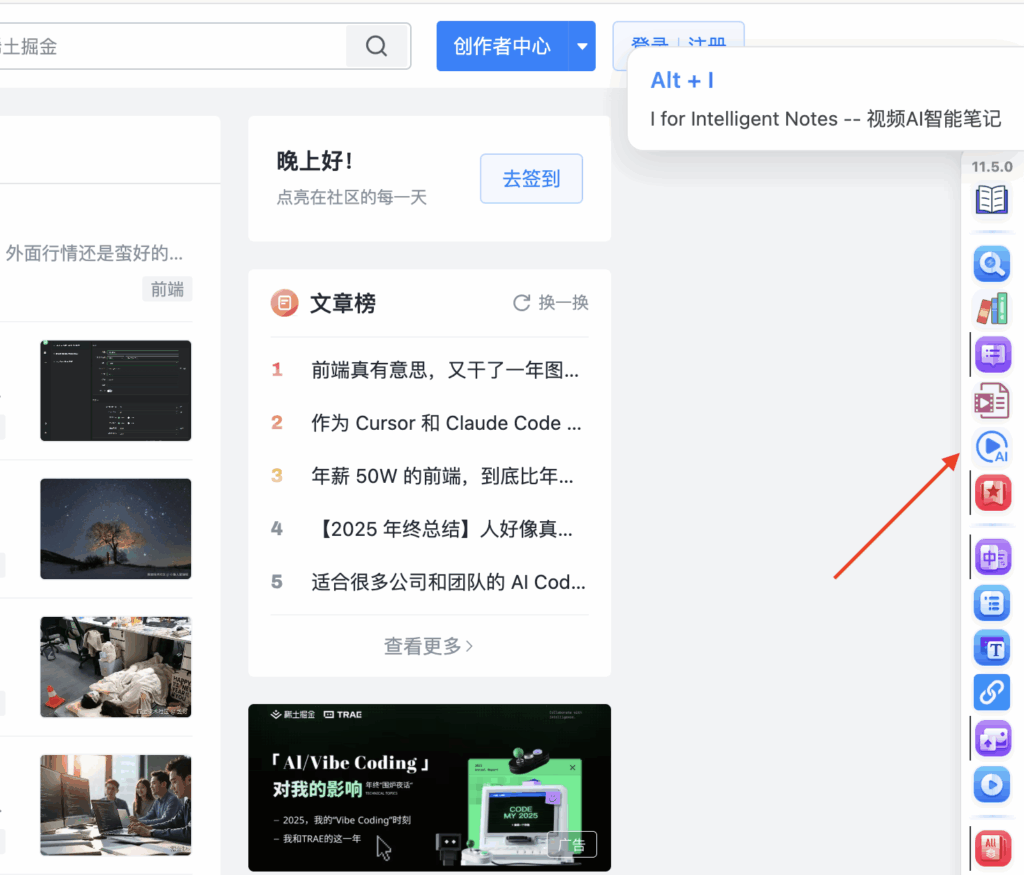Click the 去签到 check-in button
The width and height of the screenshot is (1024, 875).
pyautogui.click(x=531, y=179)
